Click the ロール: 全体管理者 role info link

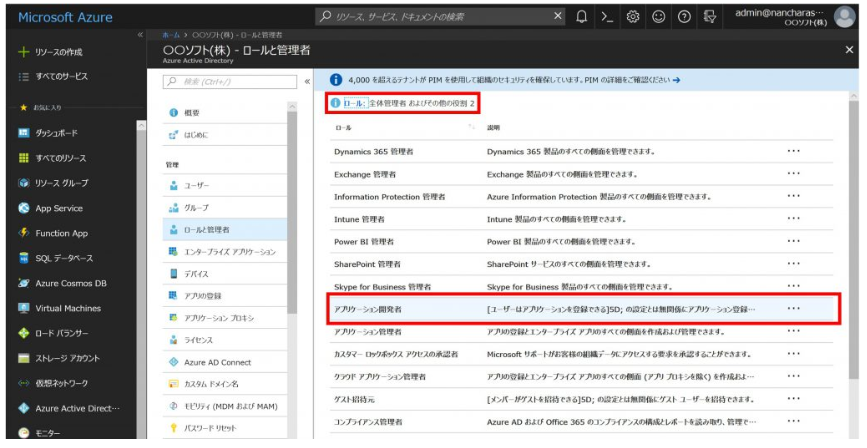(401, 103)
